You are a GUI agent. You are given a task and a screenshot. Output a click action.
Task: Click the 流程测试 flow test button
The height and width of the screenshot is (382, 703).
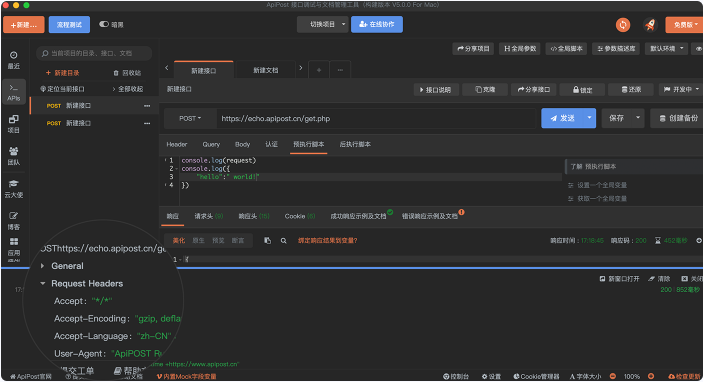coord(69,25)
